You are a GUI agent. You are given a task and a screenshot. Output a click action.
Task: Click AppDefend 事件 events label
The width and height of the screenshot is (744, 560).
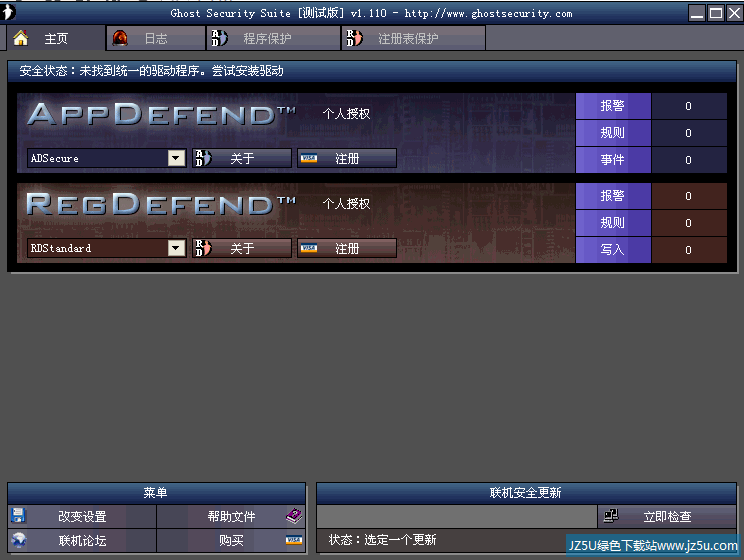tap(613, 160)
